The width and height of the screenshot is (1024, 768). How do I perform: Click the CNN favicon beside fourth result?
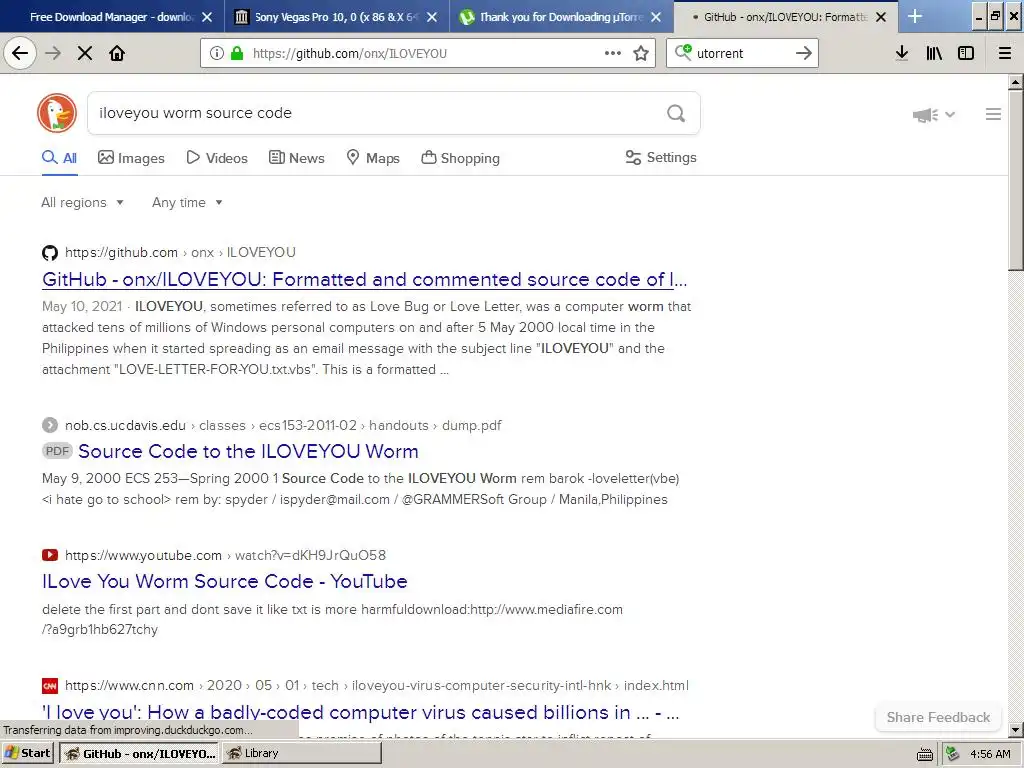coord(50,686)
